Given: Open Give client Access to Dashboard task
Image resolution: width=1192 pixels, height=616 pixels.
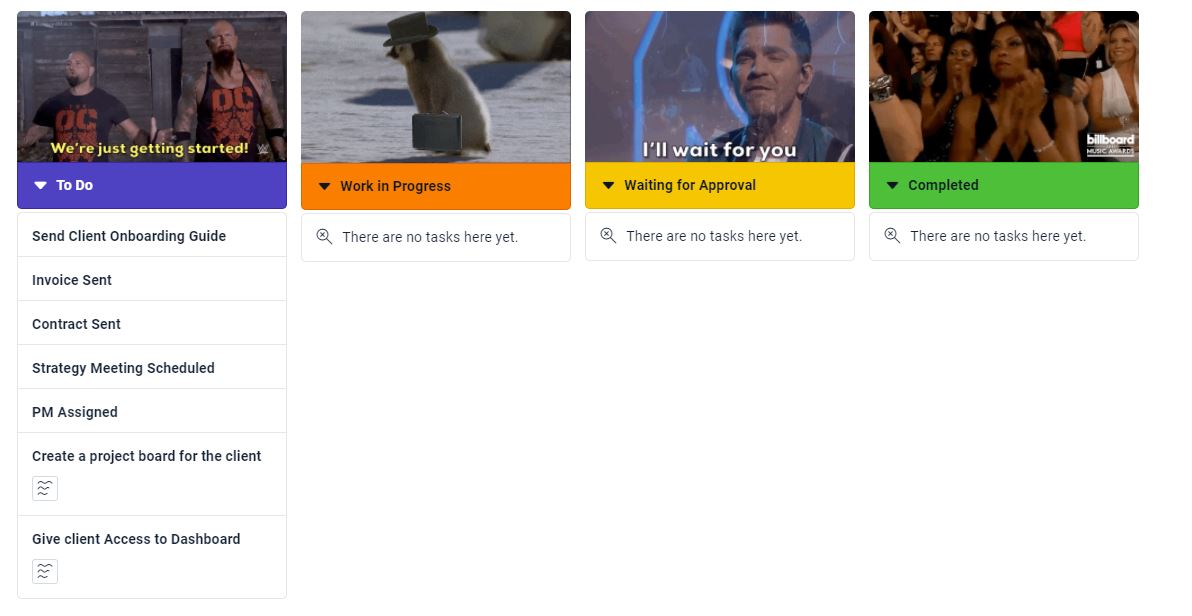Looking at the screenshot, I should (152, 557).
